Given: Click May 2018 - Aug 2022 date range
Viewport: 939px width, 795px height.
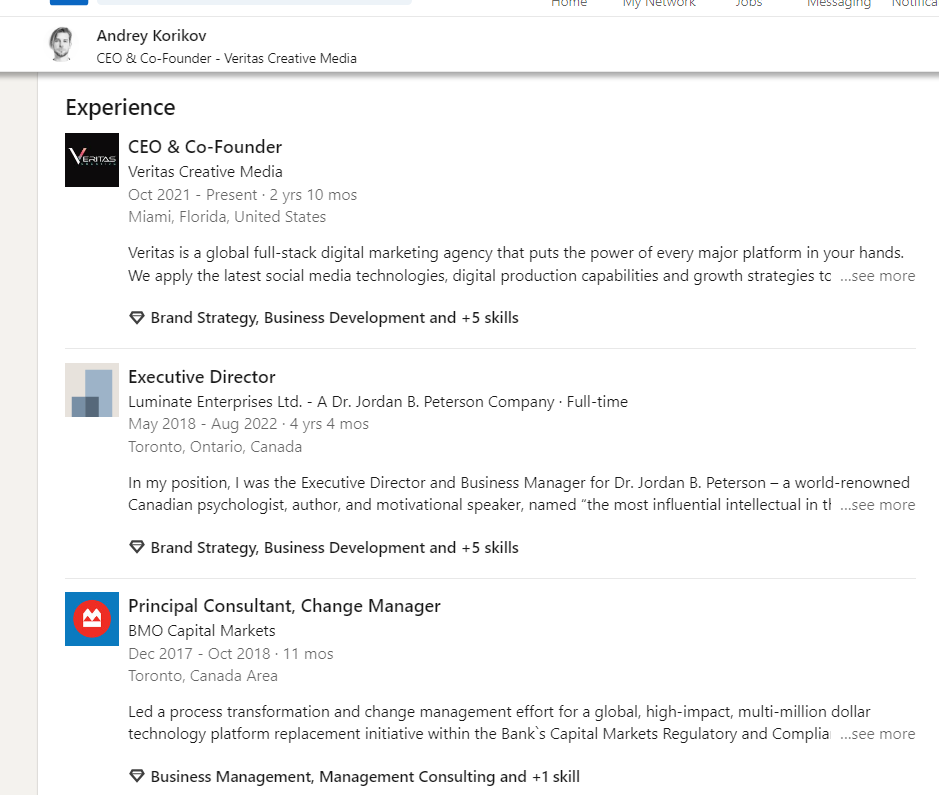Looking at the screenshot, I should pyautogui.click(x=249, y=424).
